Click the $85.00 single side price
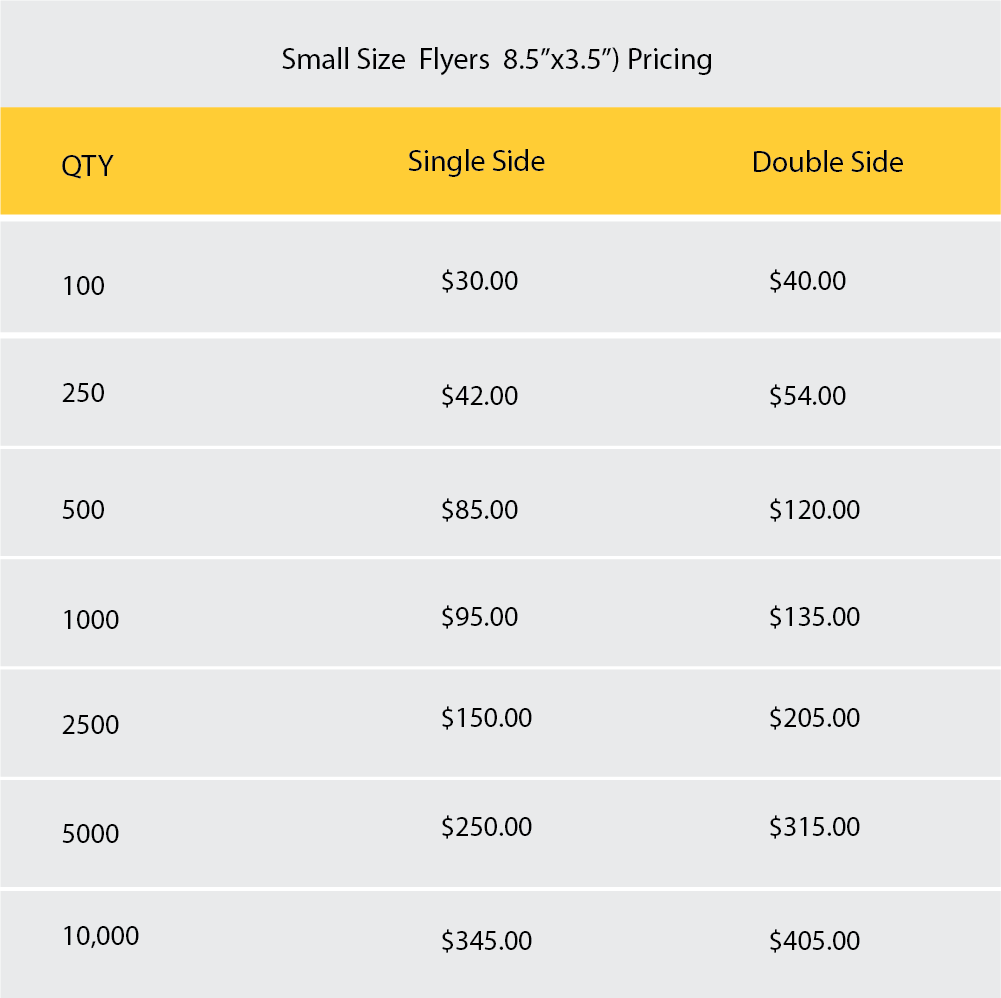Viewport: 1001px width, 998px height. [x=479, y=510]
